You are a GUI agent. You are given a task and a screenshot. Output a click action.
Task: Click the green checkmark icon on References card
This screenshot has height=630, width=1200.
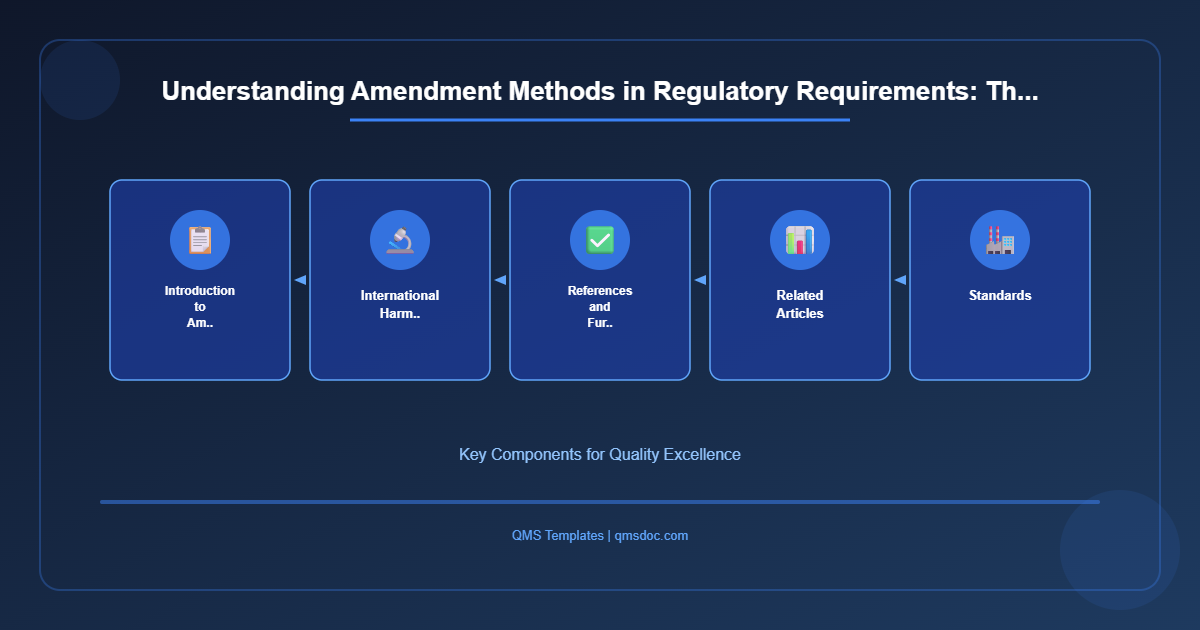coord(600,240)
